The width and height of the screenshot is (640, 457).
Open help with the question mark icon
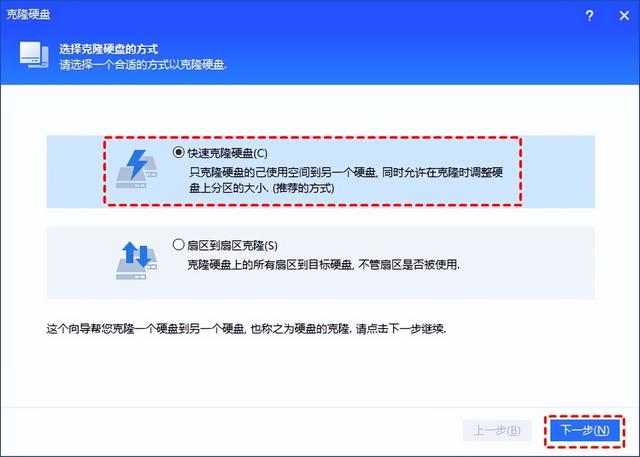(x=589, y=16)
